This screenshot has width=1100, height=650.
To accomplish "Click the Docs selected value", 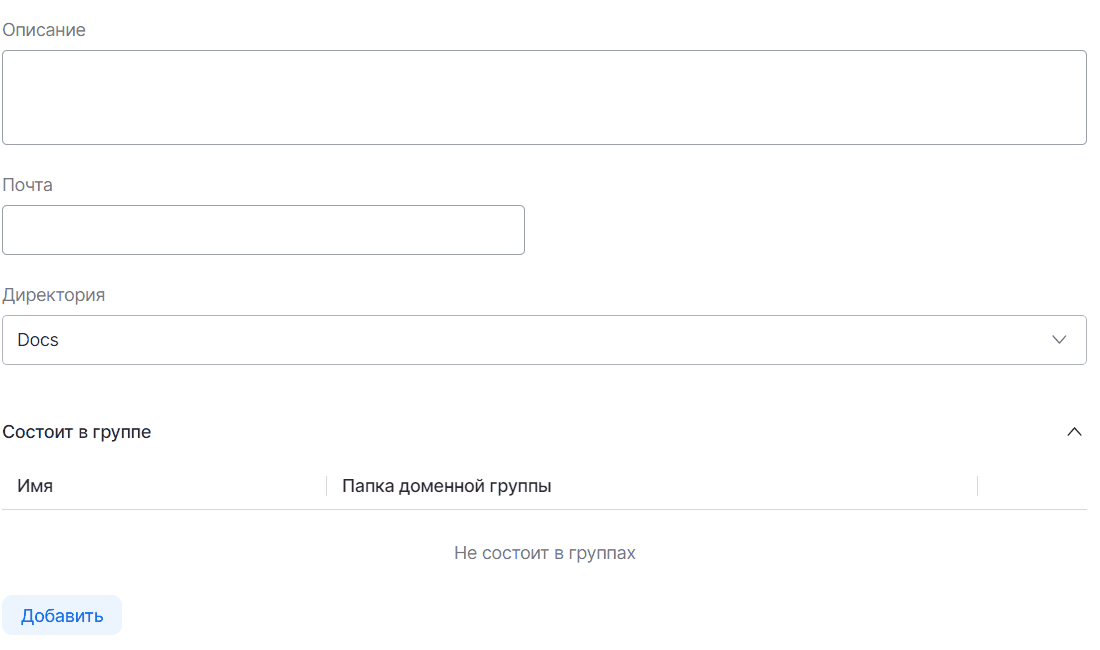I will (38, 340).
